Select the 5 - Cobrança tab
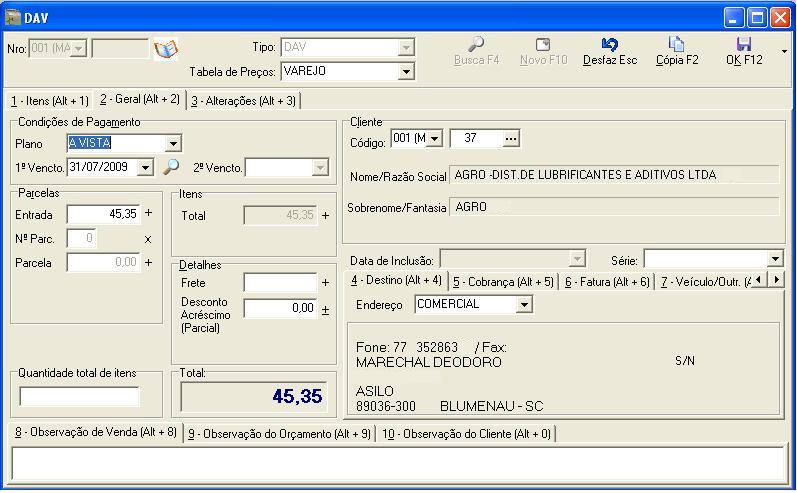The image size is (797, 493). pyautogui.click(x=502, y=282)
